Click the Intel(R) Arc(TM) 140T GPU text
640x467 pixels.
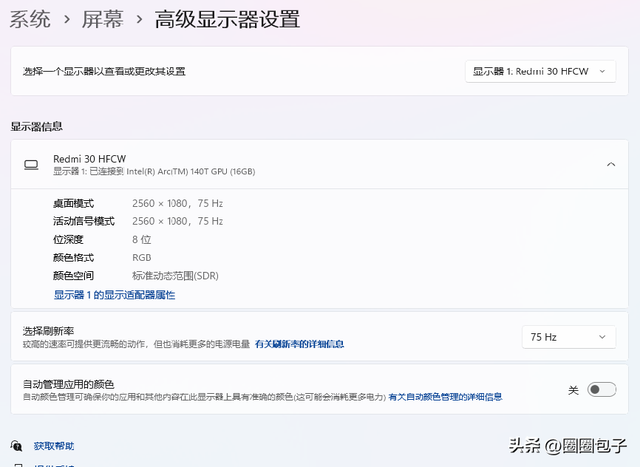tap(191, 172)
